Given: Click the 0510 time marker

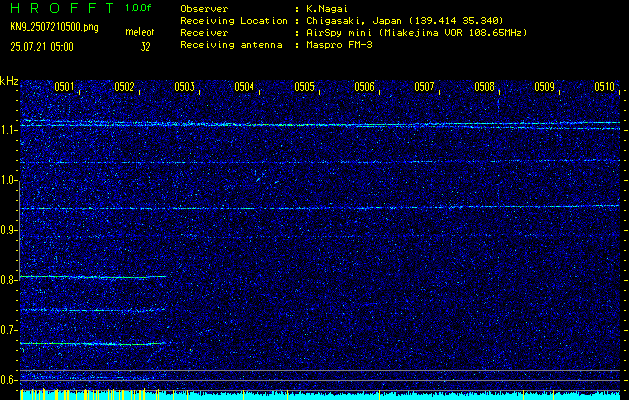Looking at the screenshot, I should click(605, 87).
